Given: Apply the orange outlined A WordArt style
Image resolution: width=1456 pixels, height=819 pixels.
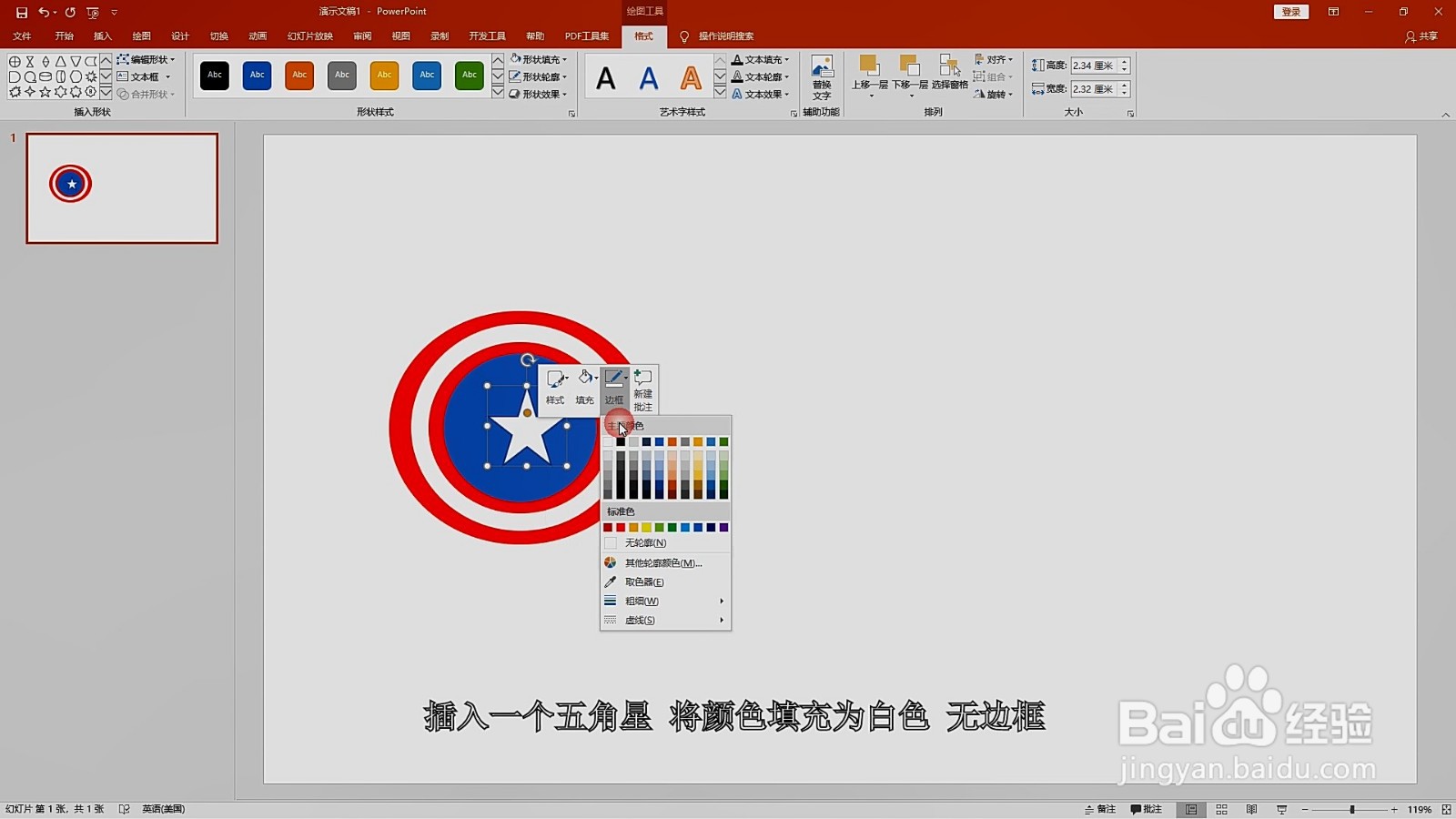Looking at the screenshot, I should 691,78.
